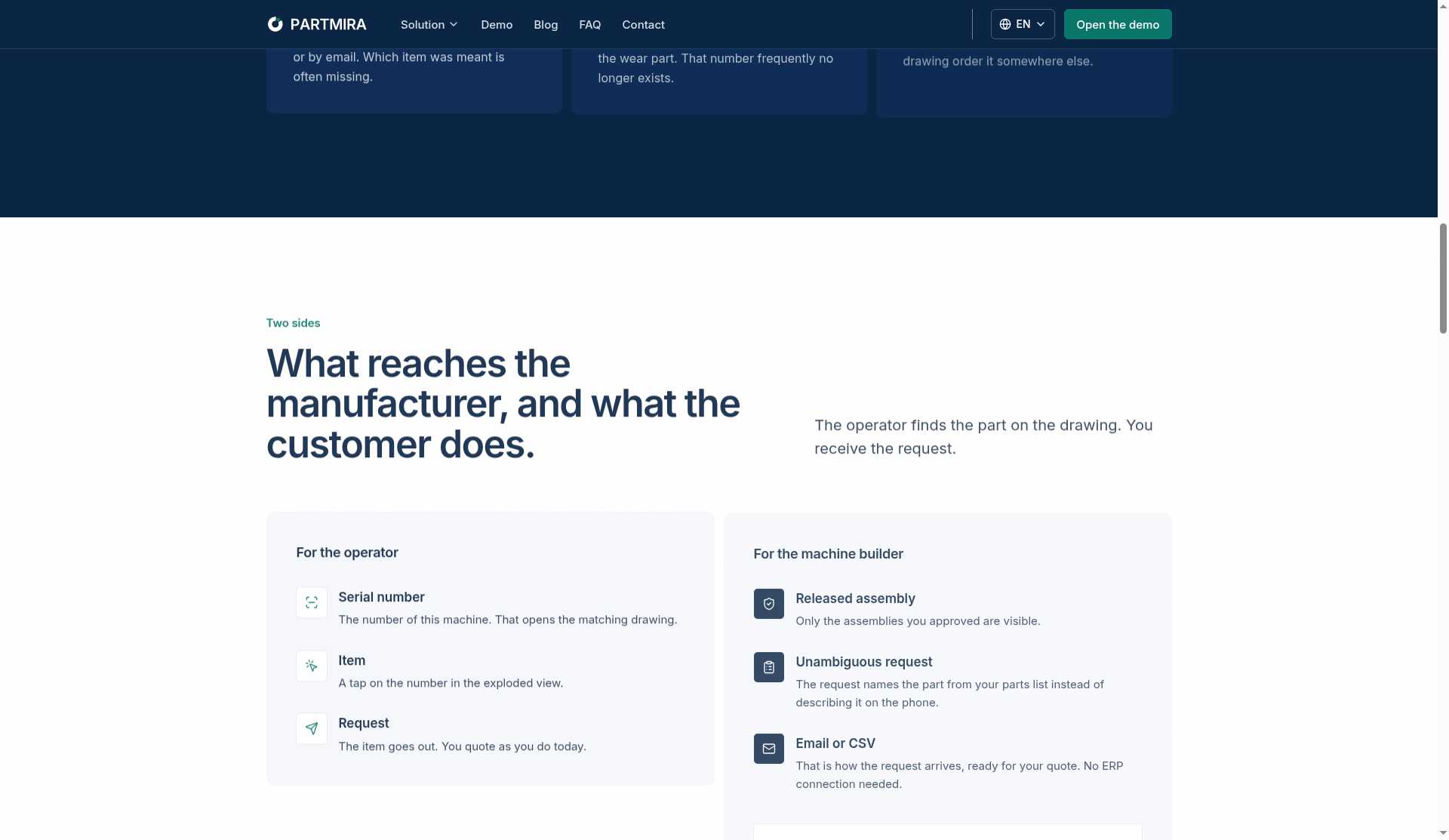Click the 'Two sides' label
Image resolution: width=1449 pixels, height=840 pixels.
pyautogui.click(x=293, y=323)
